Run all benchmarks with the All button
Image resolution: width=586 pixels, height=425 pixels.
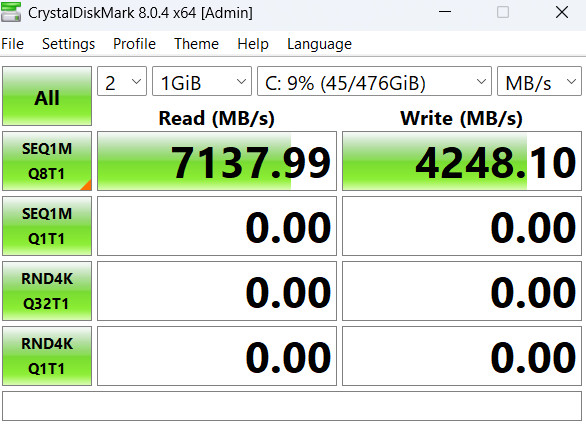coord(47,96)
